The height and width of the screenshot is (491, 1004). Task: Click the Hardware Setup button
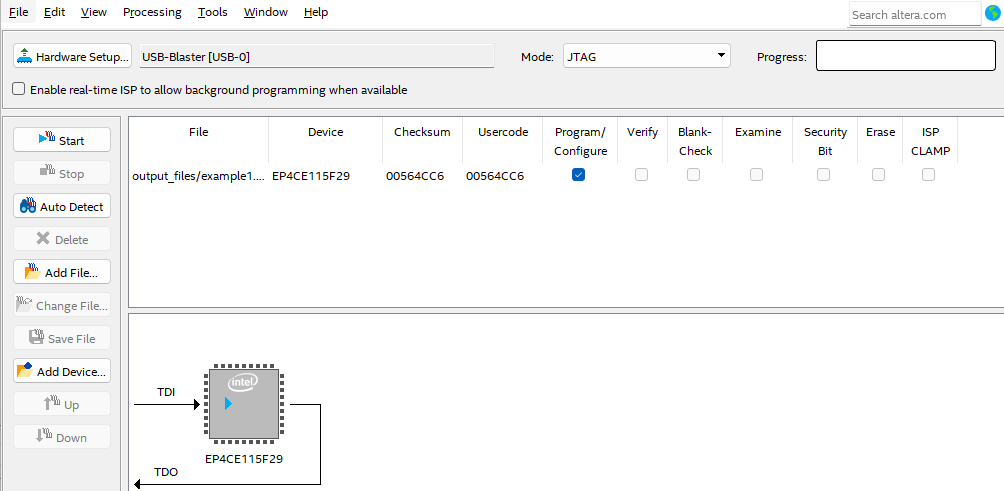point(72,56)
